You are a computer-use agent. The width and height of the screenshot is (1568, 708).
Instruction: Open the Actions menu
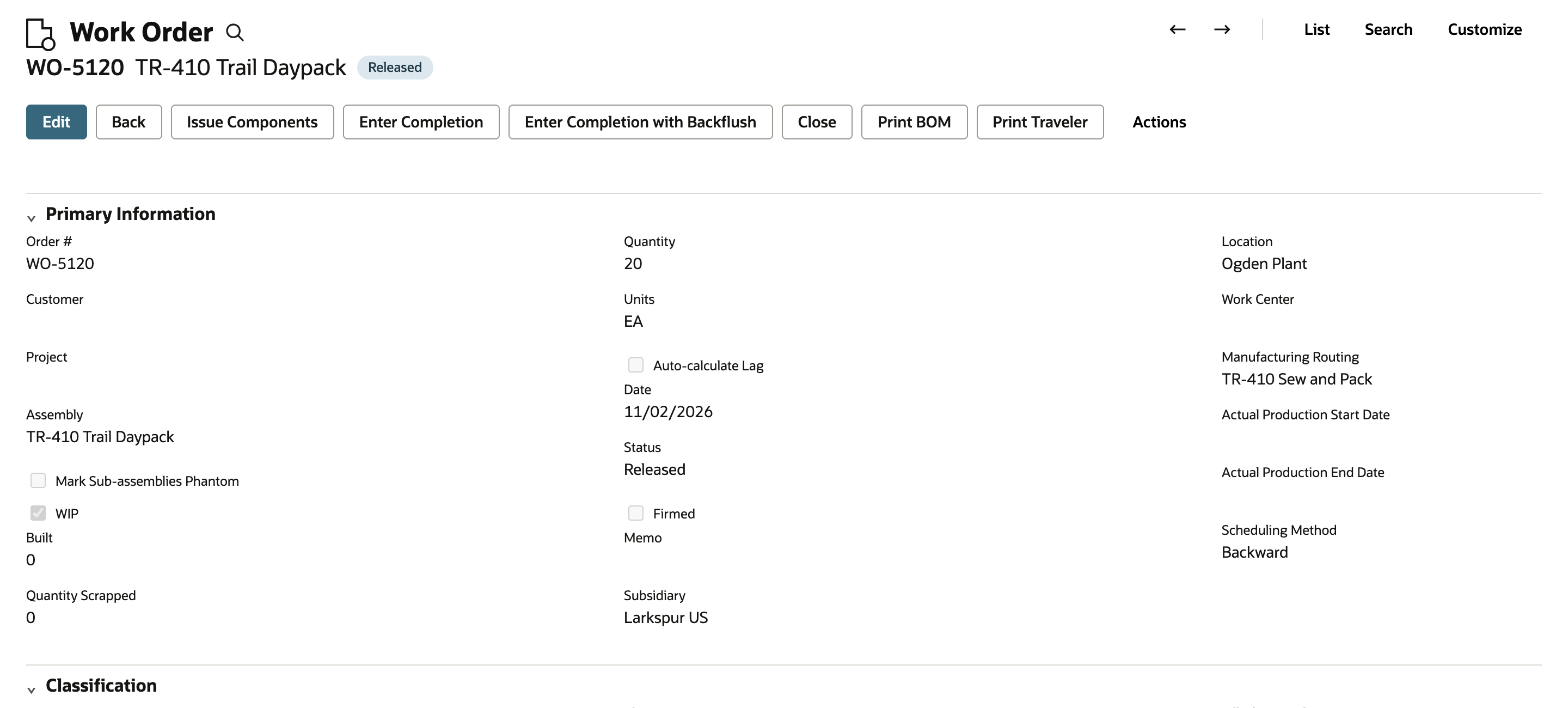point(1159,122)
